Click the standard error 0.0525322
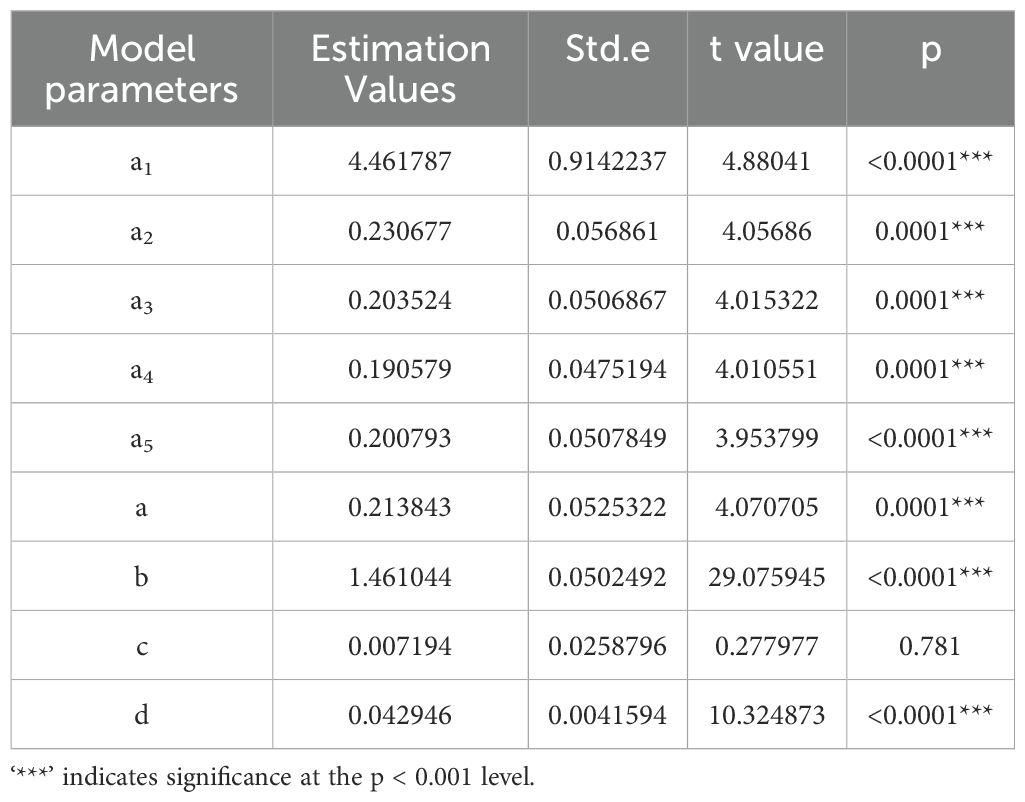This screenshot has width=1025, height=802. point(607,507)
